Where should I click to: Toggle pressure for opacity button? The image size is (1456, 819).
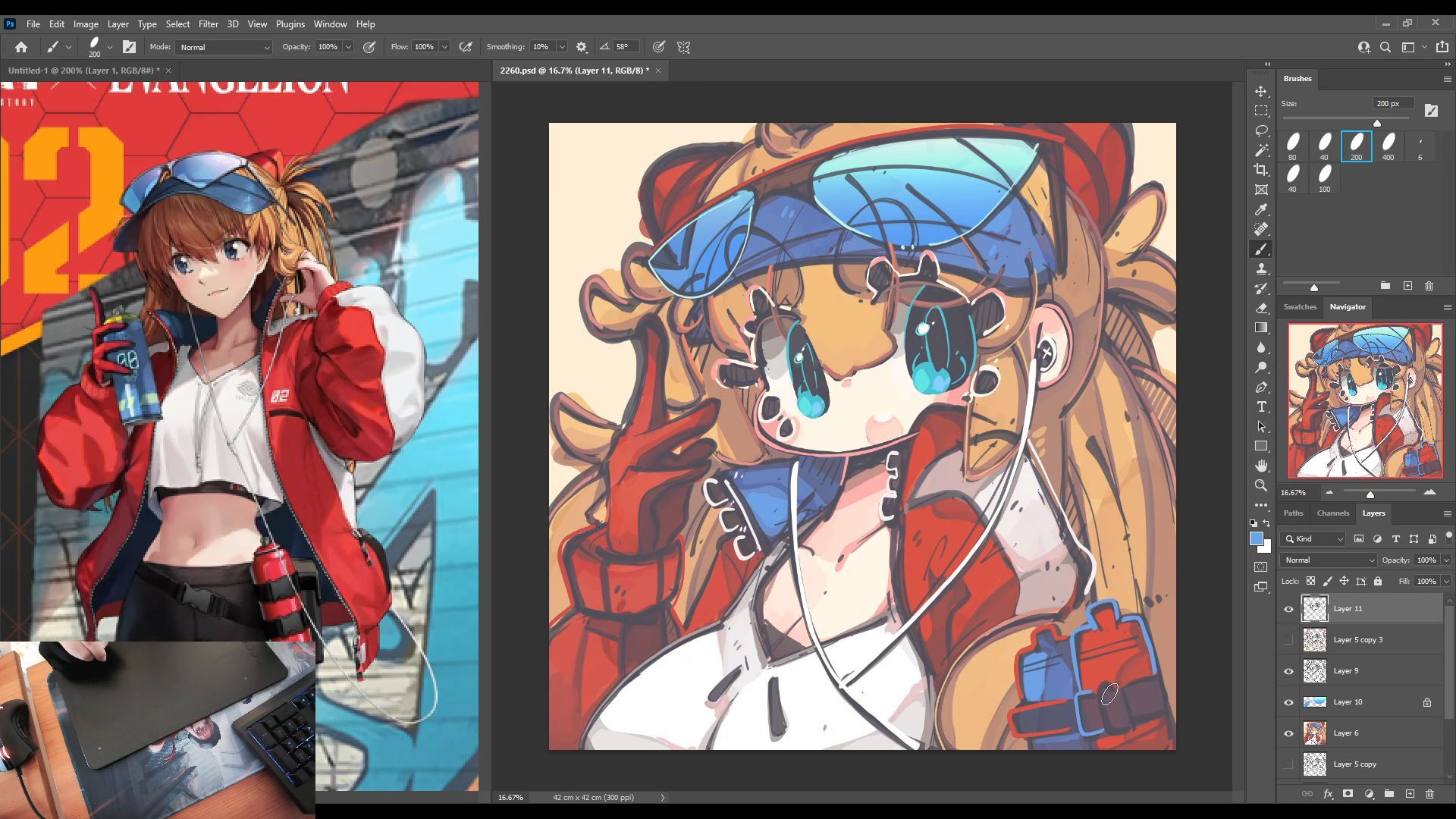[369, 47]
